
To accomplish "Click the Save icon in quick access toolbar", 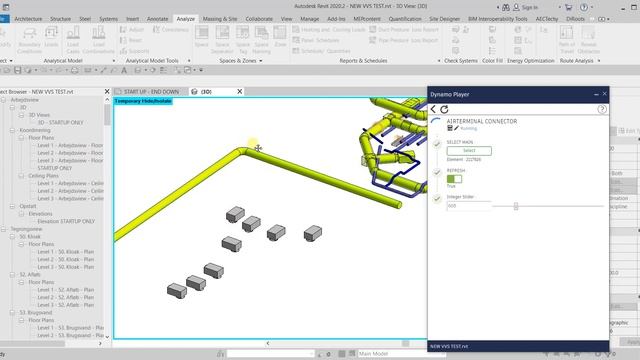I will (18, 70).
